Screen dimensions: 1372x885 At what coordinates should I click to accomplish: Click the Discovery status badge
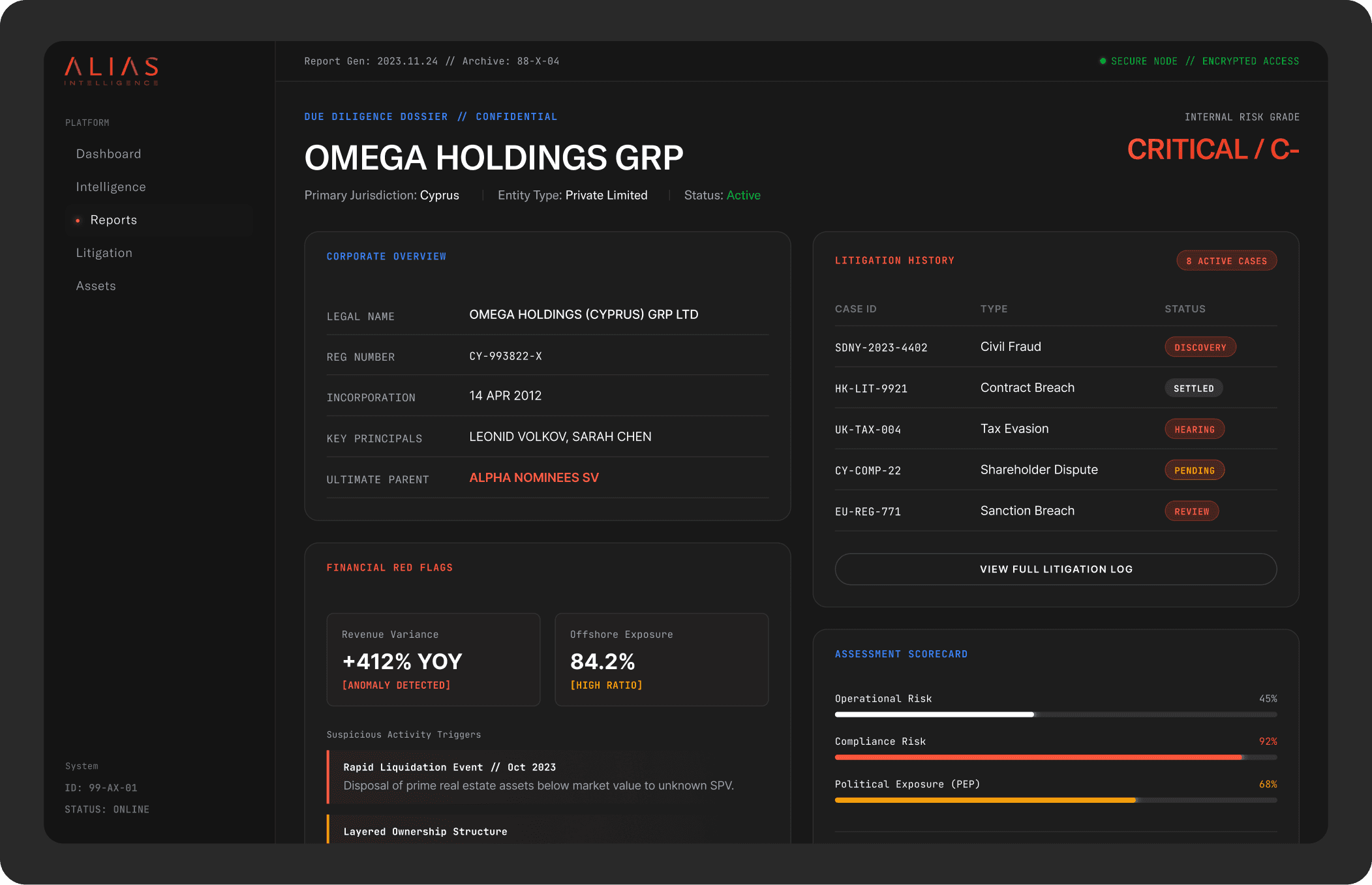pyautogui.click(x=1200, y=348)
